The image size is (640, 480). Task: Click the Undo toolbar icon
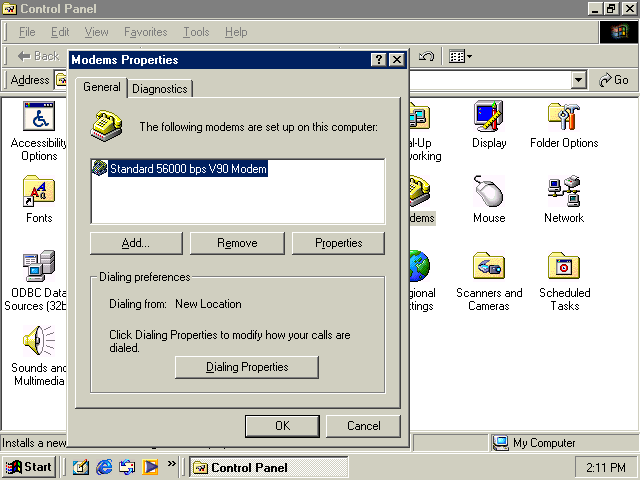tap(427, 56)
